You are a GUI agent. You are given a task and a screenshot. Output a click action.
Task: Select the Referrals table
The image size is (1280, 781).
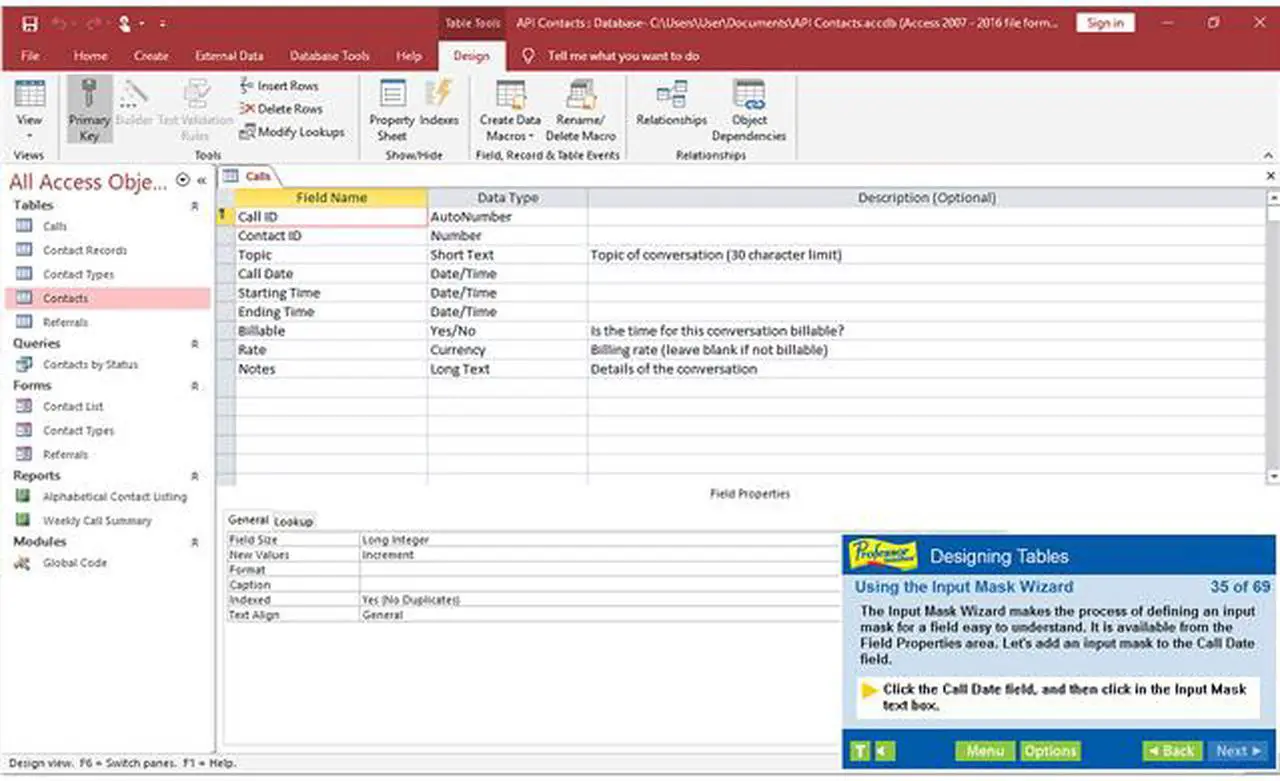click(x=65, y=322)
